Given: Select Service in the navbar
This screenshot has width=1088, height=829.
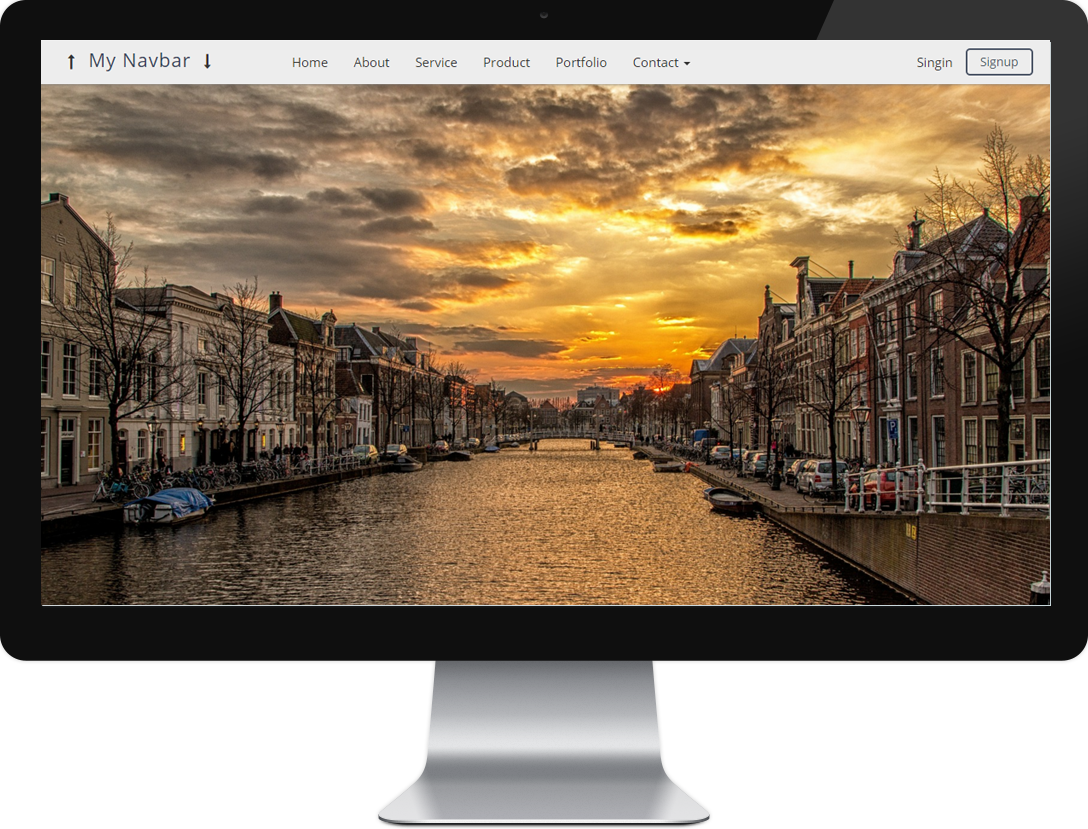Looking at the screenshot, I should coord(436,62).
